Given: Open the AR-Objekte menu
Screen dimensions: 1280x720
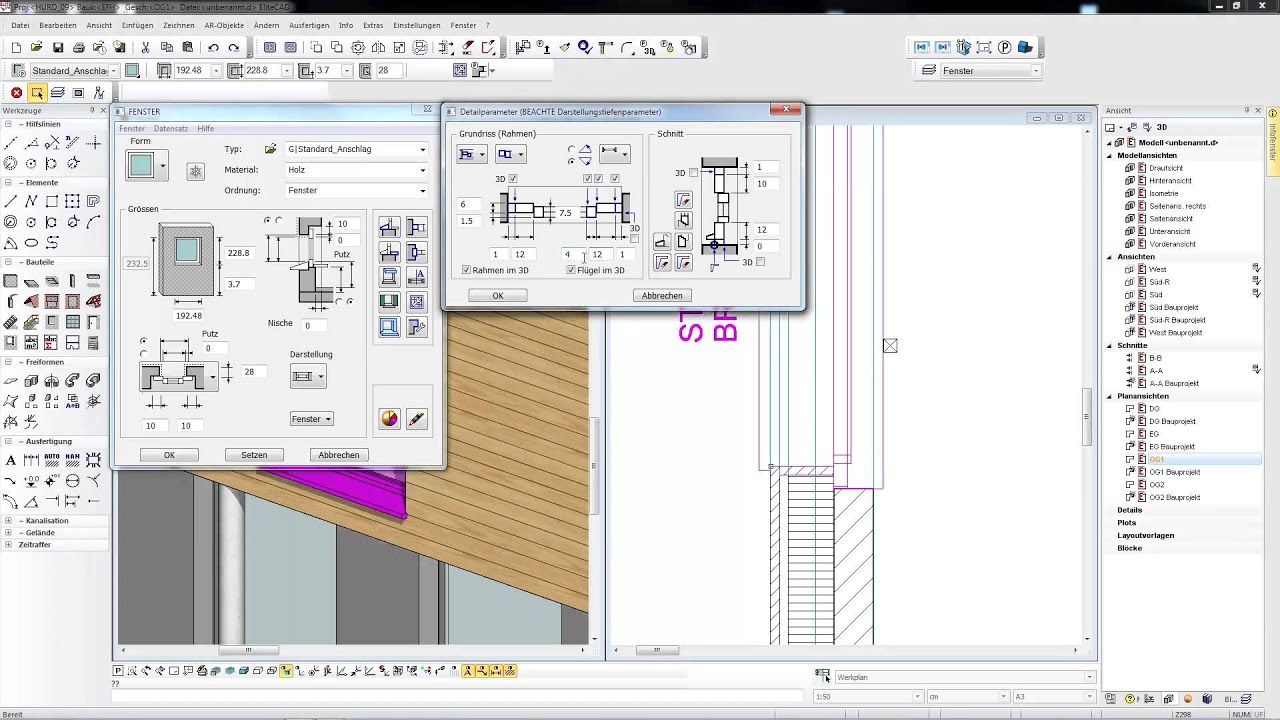Looking at the screenshot, I should pos(224,25).
